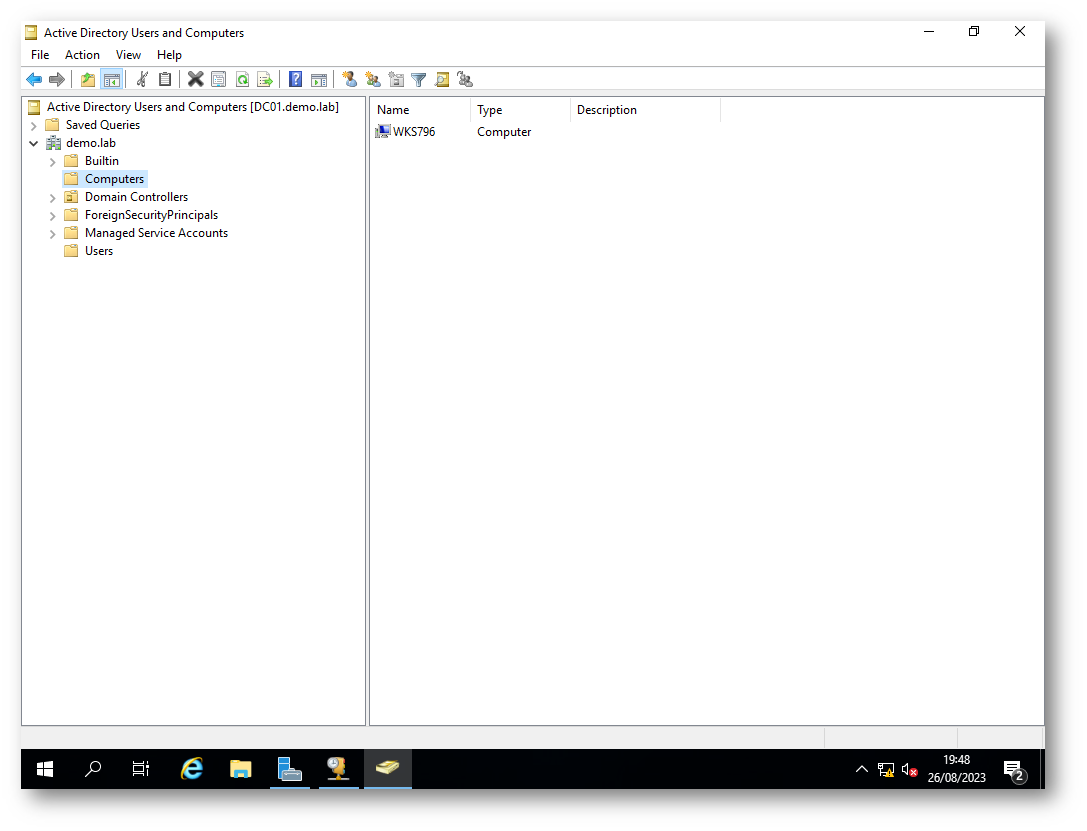
Task: Show hidden system tray icons
Action: tap(862, 769)
